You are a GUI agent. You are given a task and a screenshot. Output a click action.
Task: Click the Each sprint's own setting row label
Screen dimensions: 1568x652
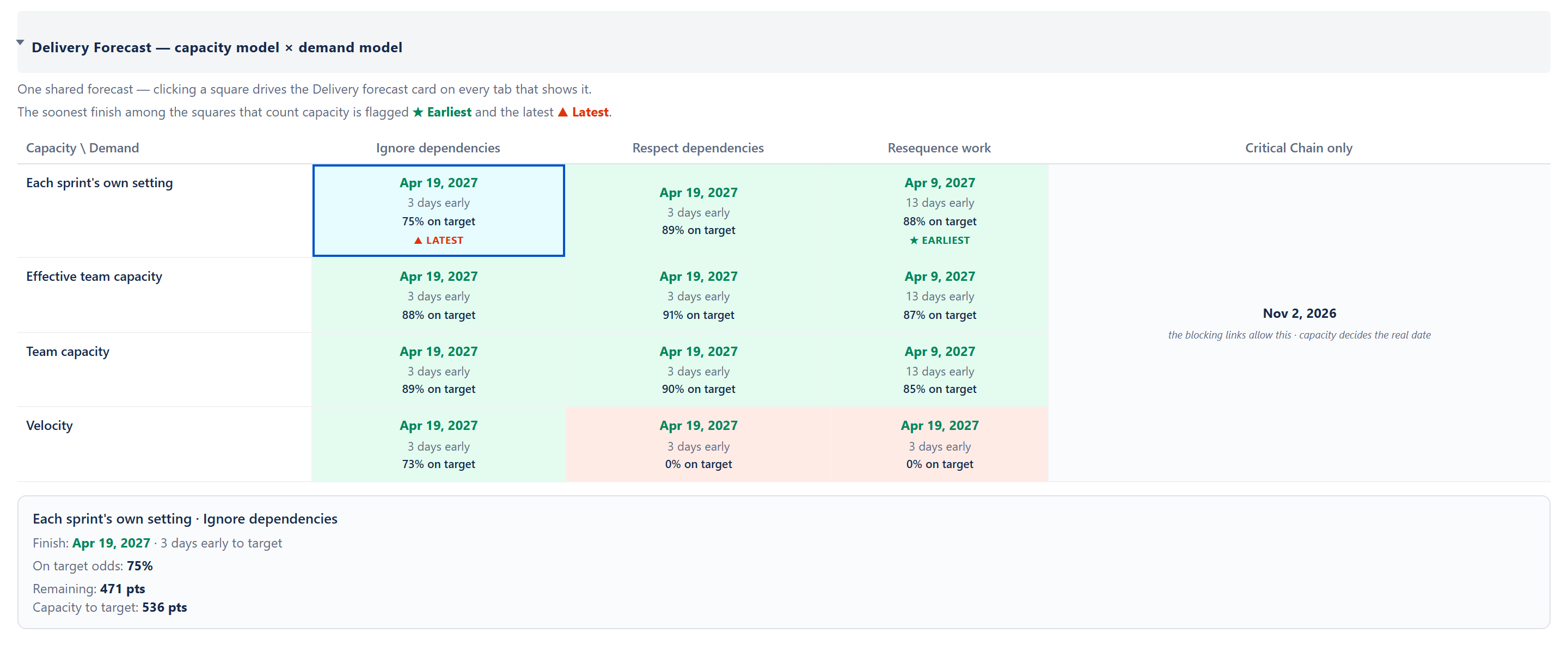(99, 183)
